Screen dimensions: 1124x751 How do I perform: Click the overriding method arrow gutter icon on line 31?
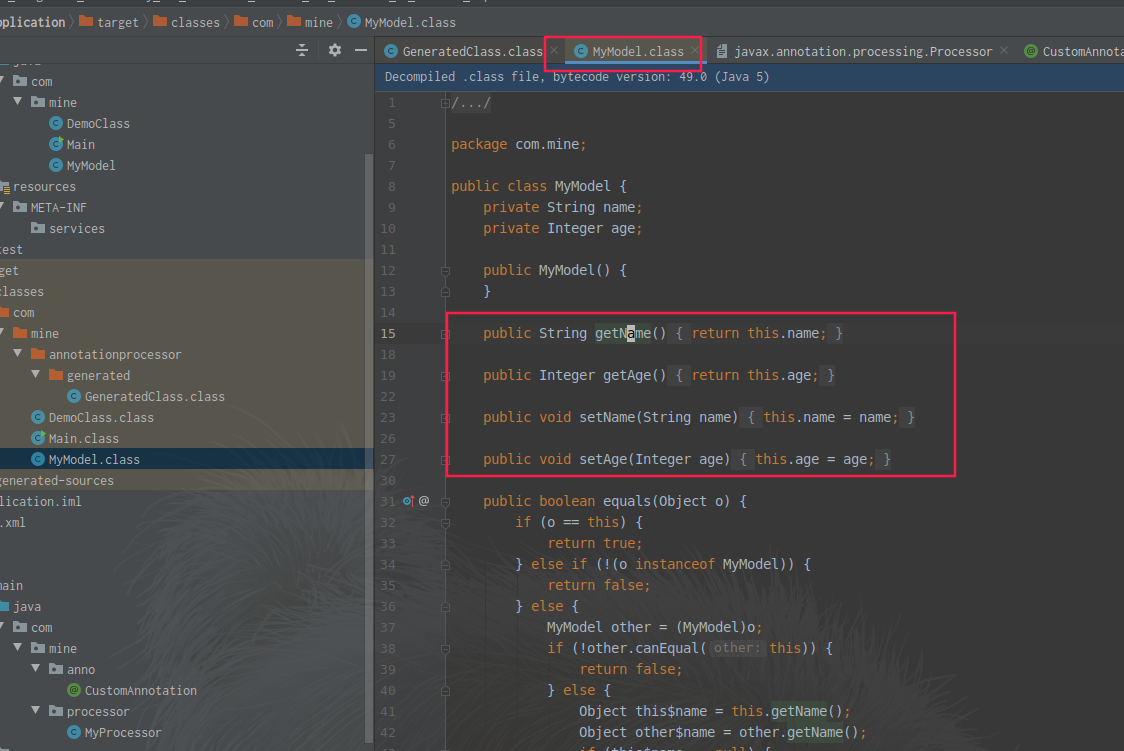(x=407, y=501)
